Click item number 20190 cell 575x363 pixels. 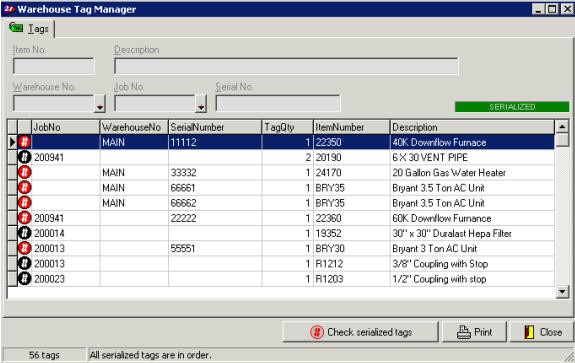[352, 157]
